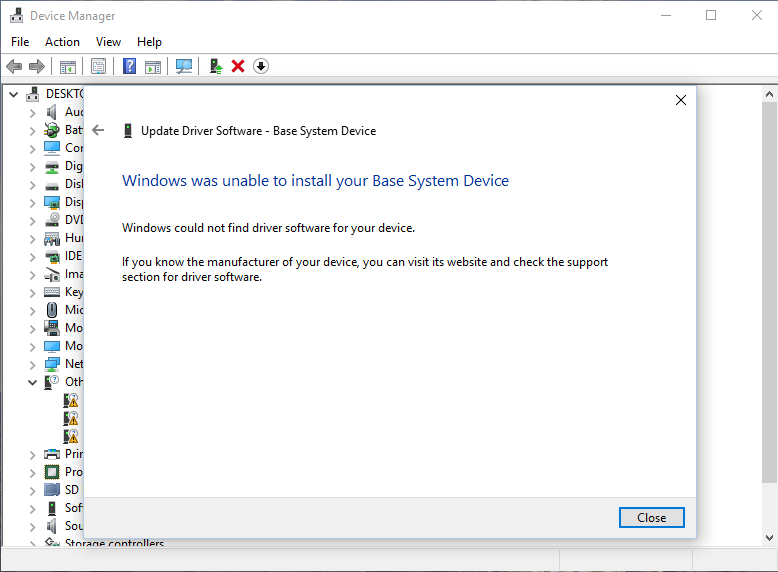Screen dimensions: 778x572
Task: Select the Other devices question-mark icon
Action: coord(52,381)
